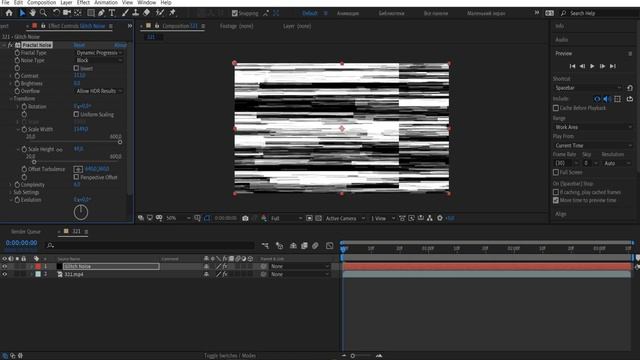
Task: Open the Effect menu
Action: coord(83,2)
